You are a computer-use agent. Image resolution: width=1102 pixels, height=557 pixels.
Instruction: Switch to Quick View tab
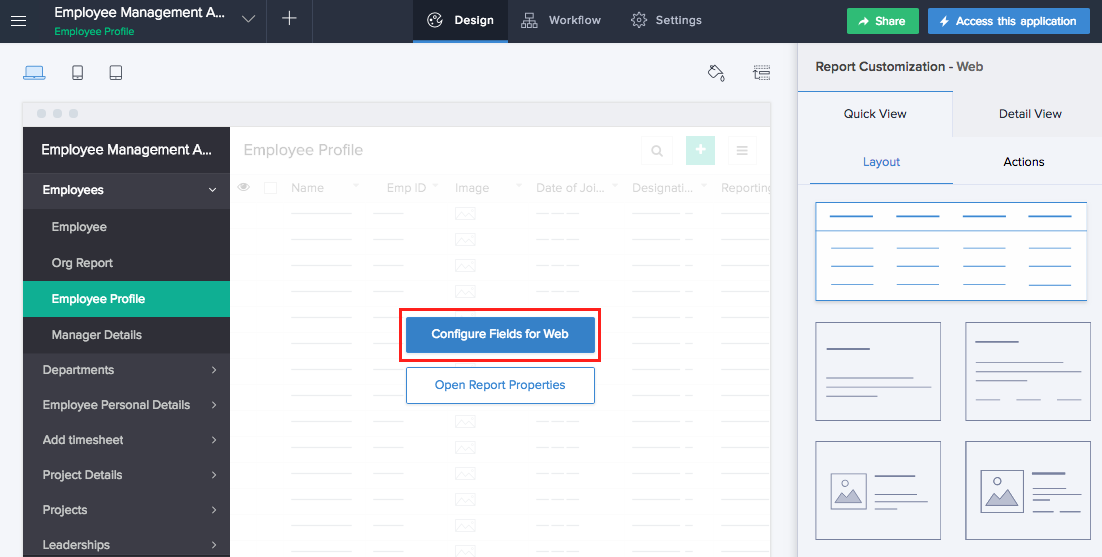tap(875, 114)
